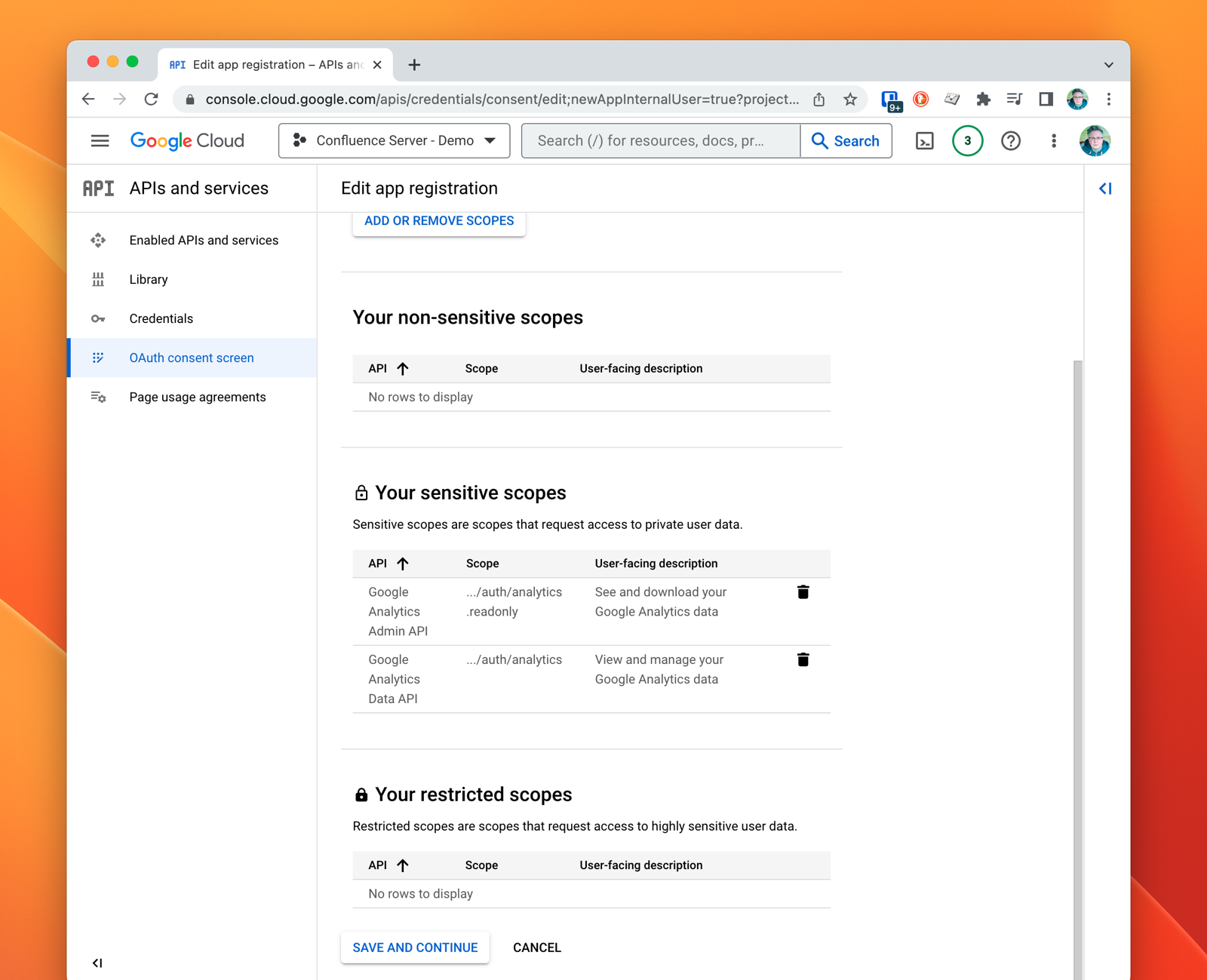
Task: Click Add or Remove Scopes
Action: click(x=439, y=221)
